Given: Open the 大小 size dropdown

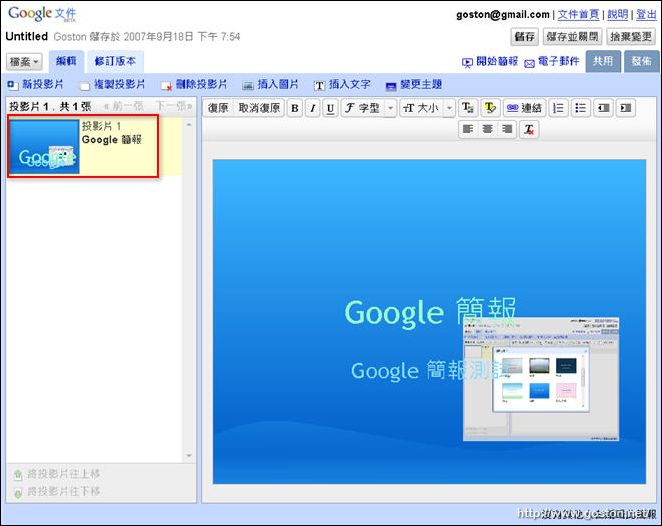Looking at the screenshot, I should pos(427,108).
